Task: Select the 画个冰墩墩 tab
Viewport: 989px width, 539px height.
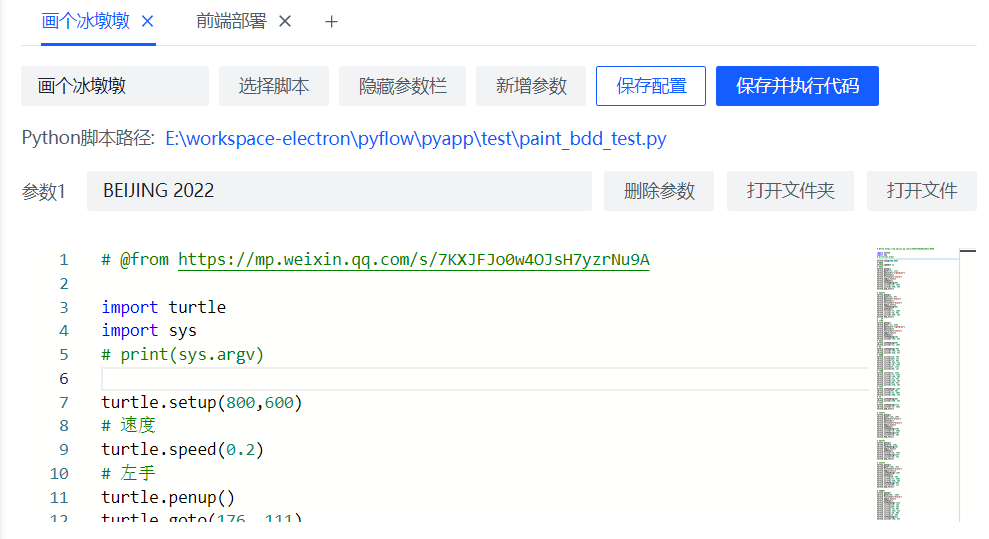Action: [x=86, y=22]
